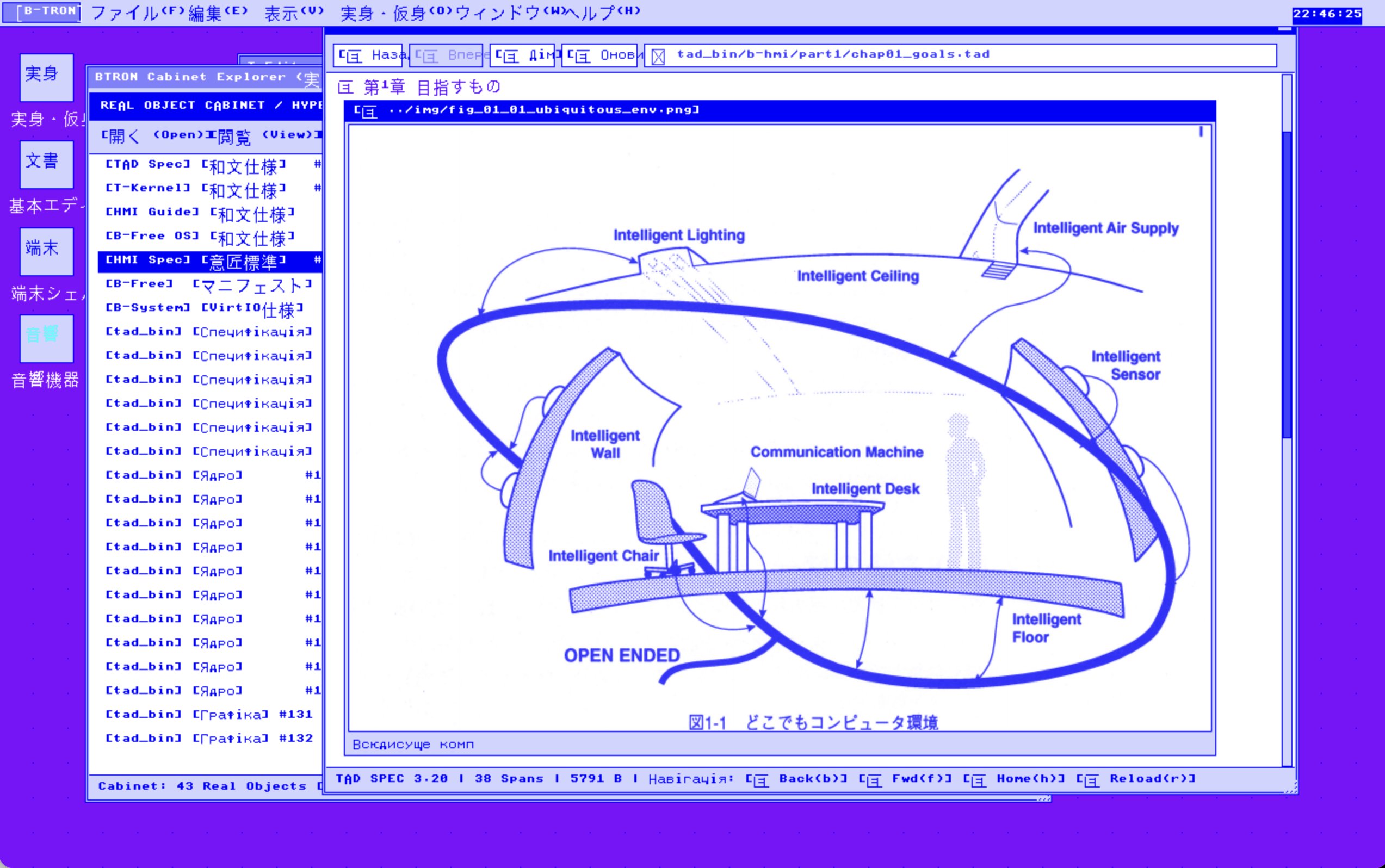1385x868 pixels.
Task: Open the 端末 terminal desktop icon
Action: pos(47,251)
